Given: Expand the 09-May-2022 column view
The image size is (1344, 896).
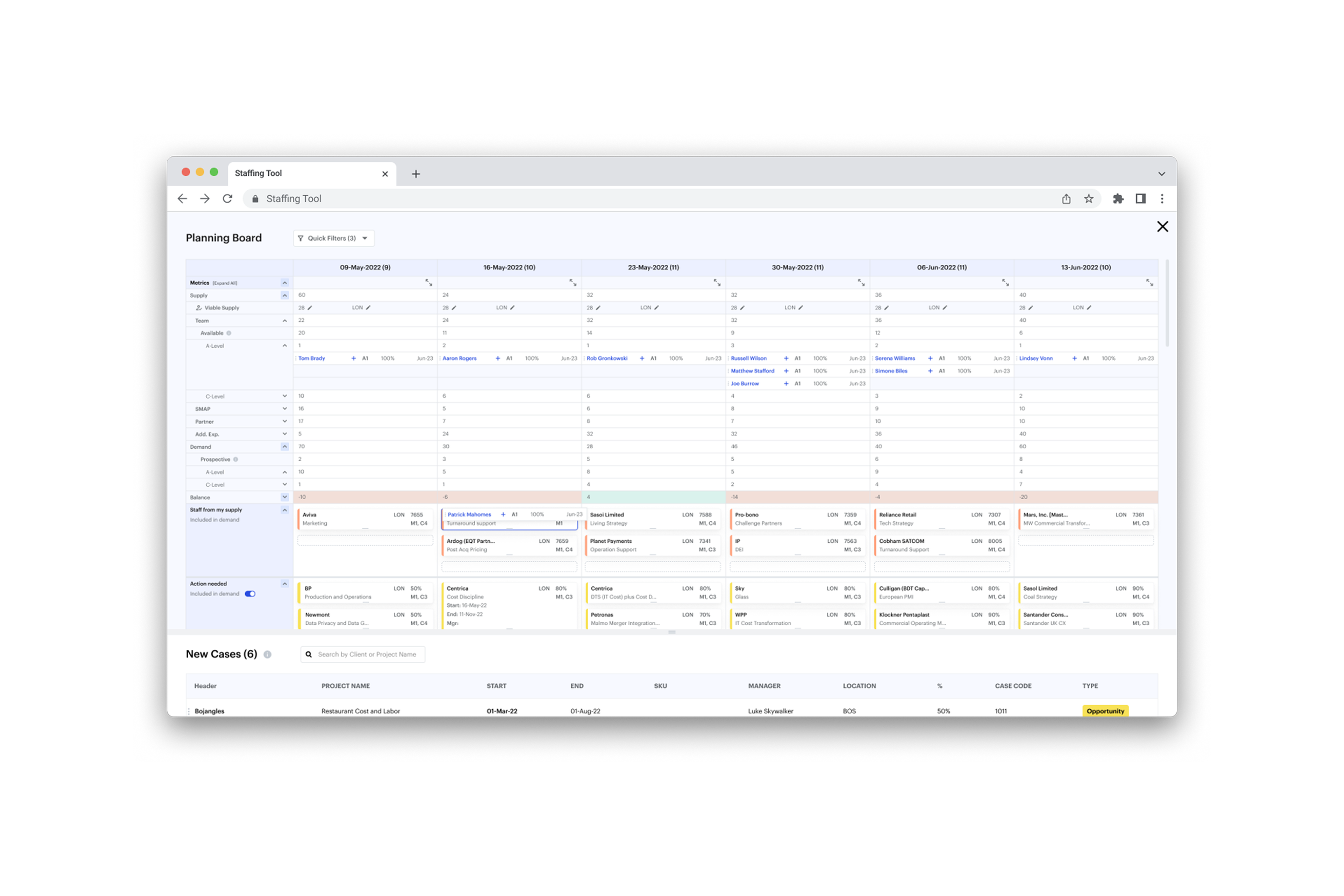Looking at the screenshot, I should pos(428,282).
